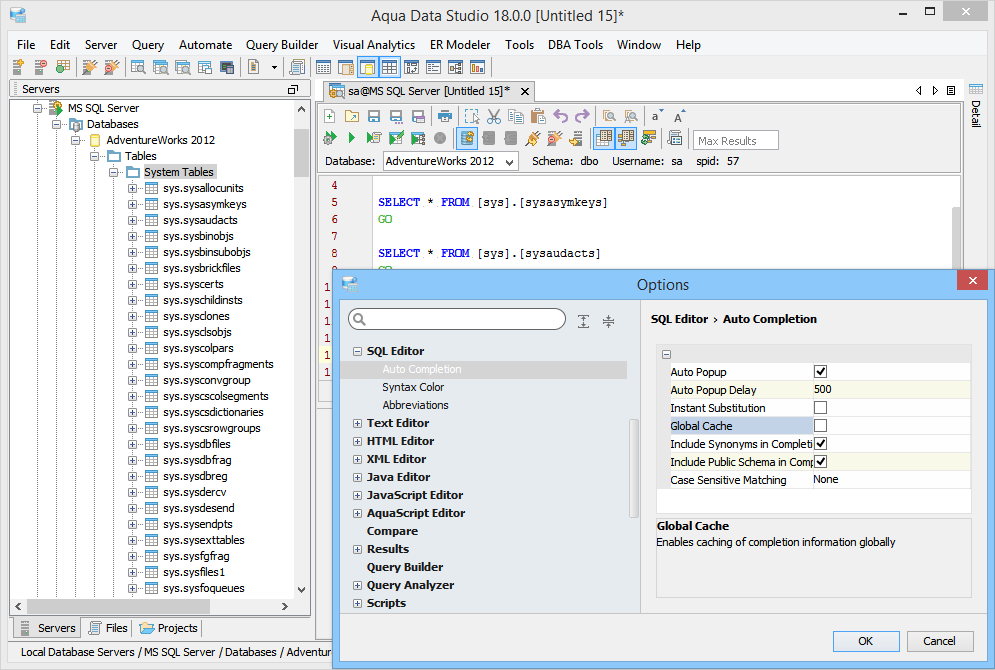Click the gray Stop execution icon
The image size is (995, 670).
440,138
